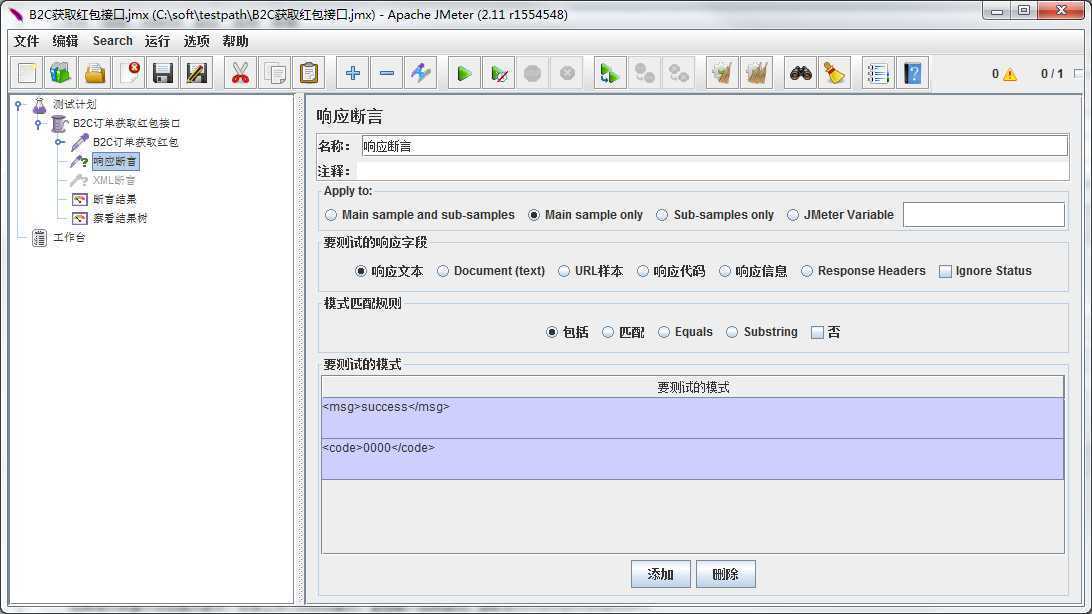1092x614 pixels.
Task: Click the New test plan icon
Action: click(x=27, y=73)
